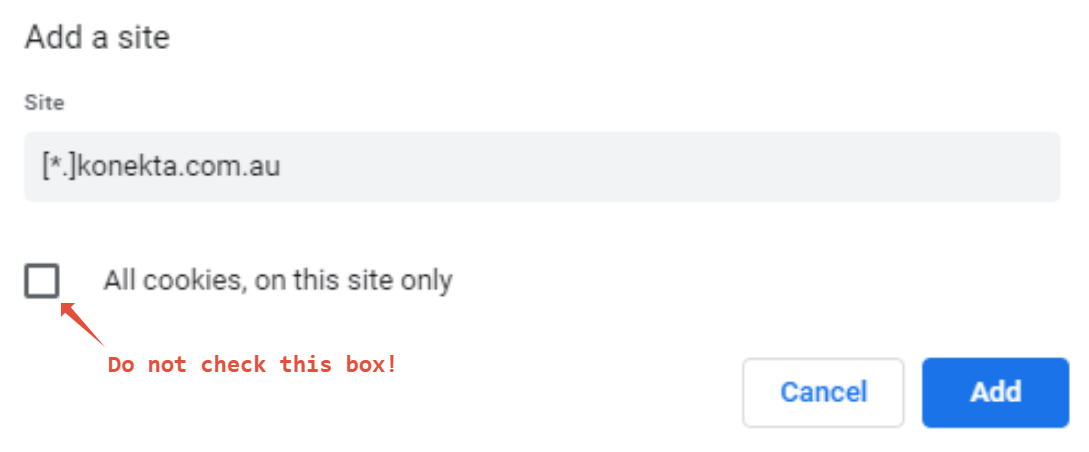
Task: Click the "Do not check this box!" warning
Action: 252,365
